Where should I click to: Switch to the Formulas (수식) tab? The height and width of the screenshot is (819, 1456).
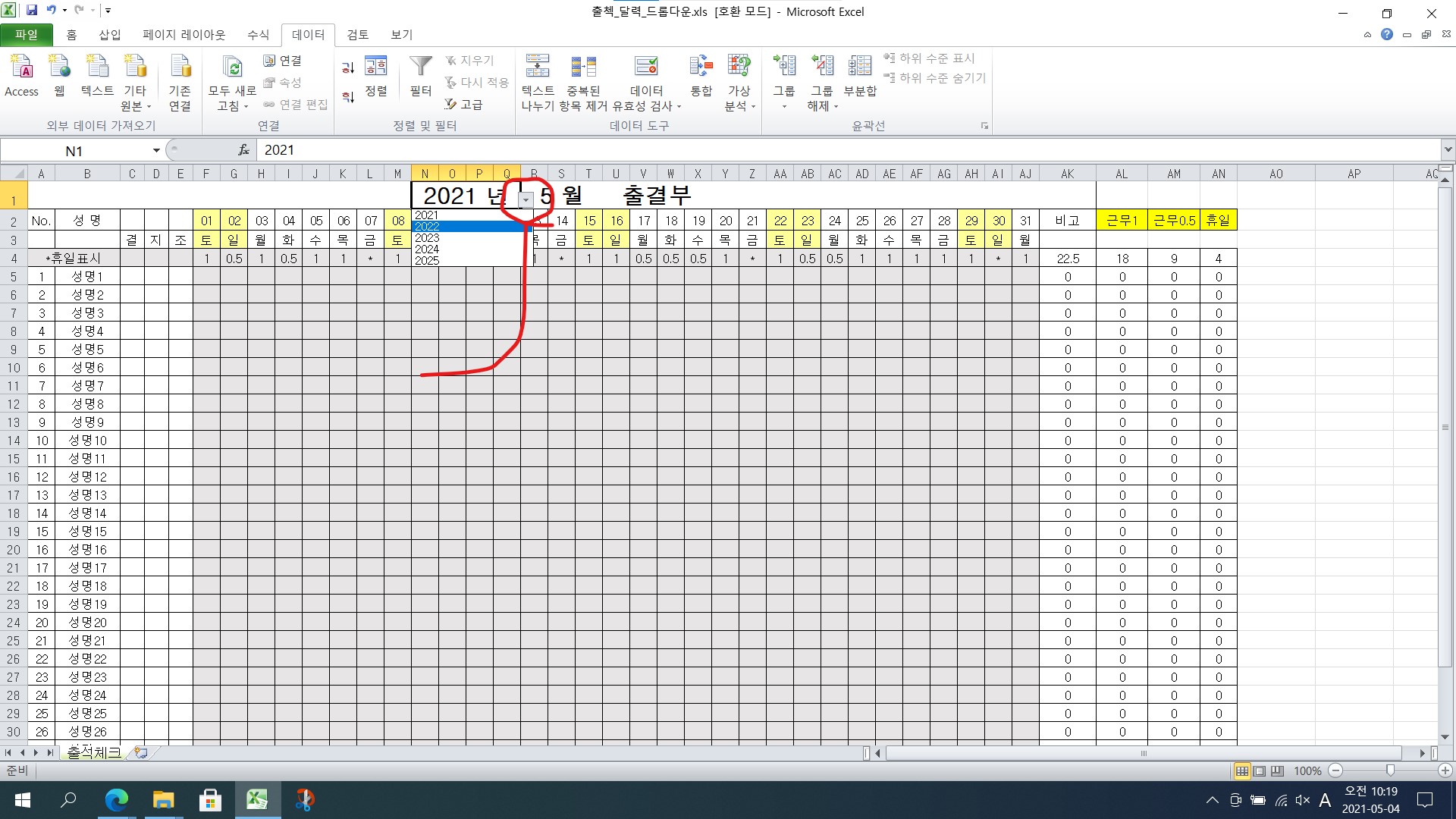pyautogui.click(x=258, y=35)
